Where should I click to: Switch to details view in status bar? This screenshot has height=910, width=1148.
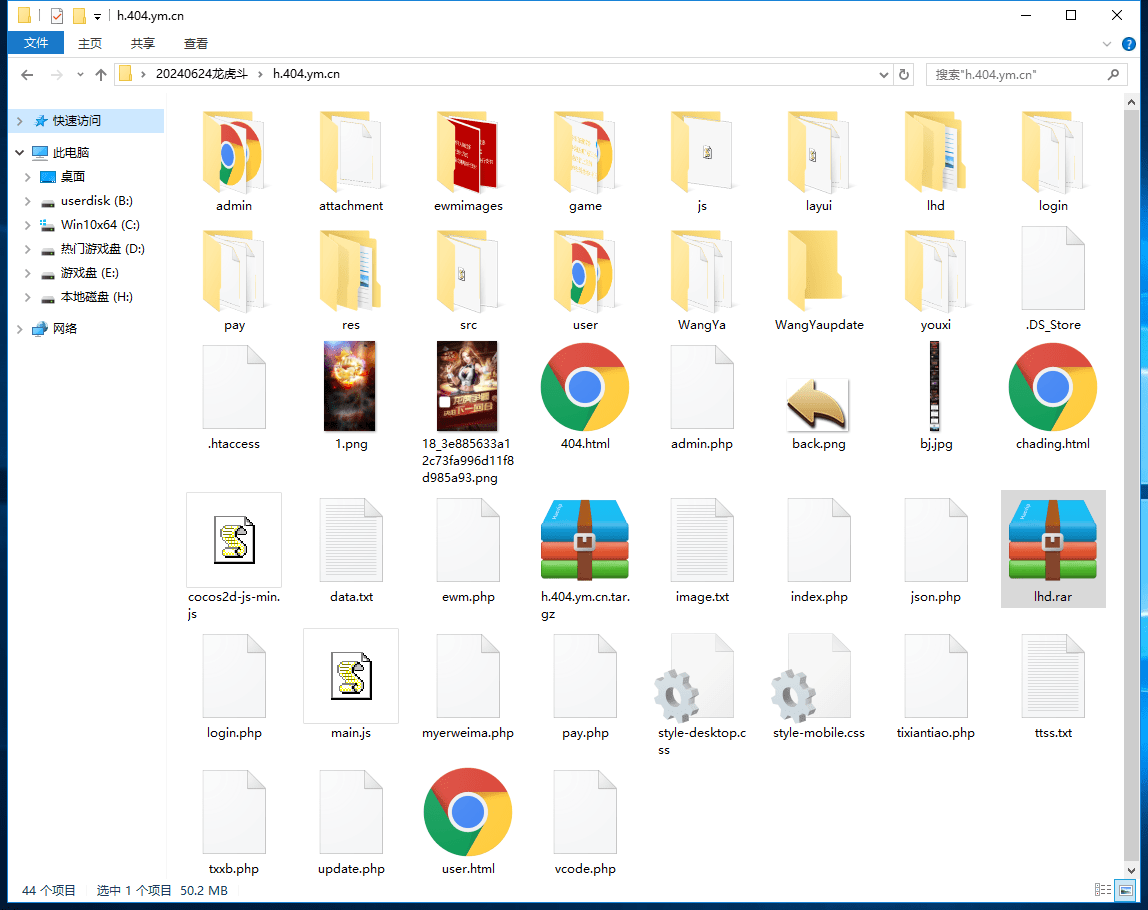1103,890
